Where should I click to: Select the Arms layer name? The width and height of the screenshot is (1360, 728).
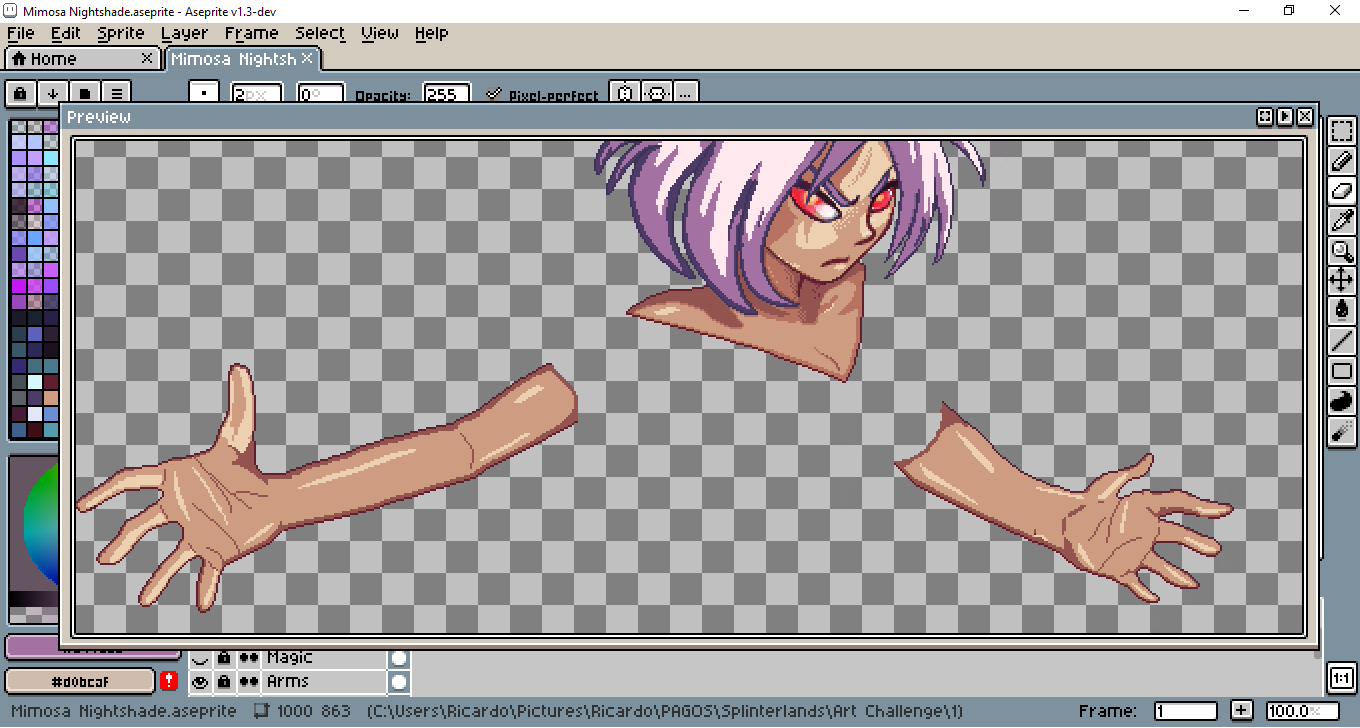pyautogui.click(x=324, y=682)
